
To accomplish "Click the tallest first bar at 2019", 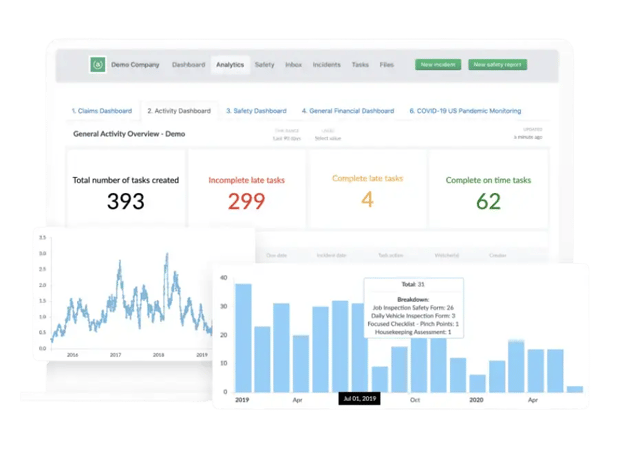I will tap(243, 338).
